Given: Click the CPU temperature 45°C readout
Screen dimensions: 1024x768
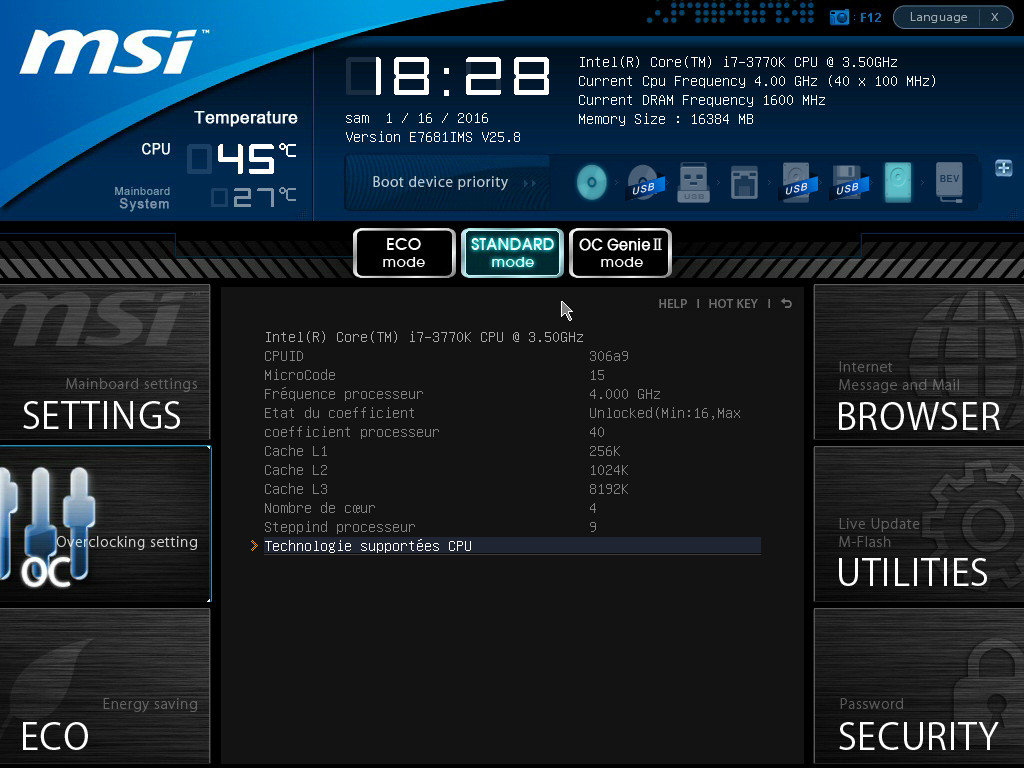Looking at the screenshot, I should pos(242,159).
